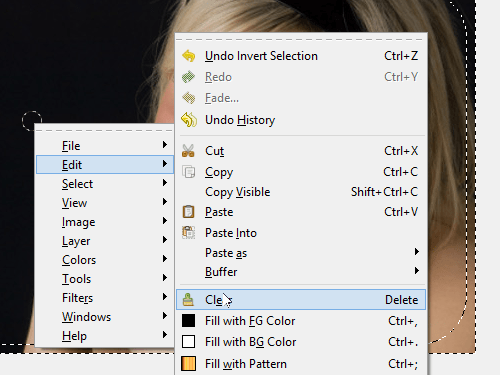Viewport: 500px width, 375px height.
Task: Choose Buffer entry
Action: pyautogui.click(x=301, y=272)
